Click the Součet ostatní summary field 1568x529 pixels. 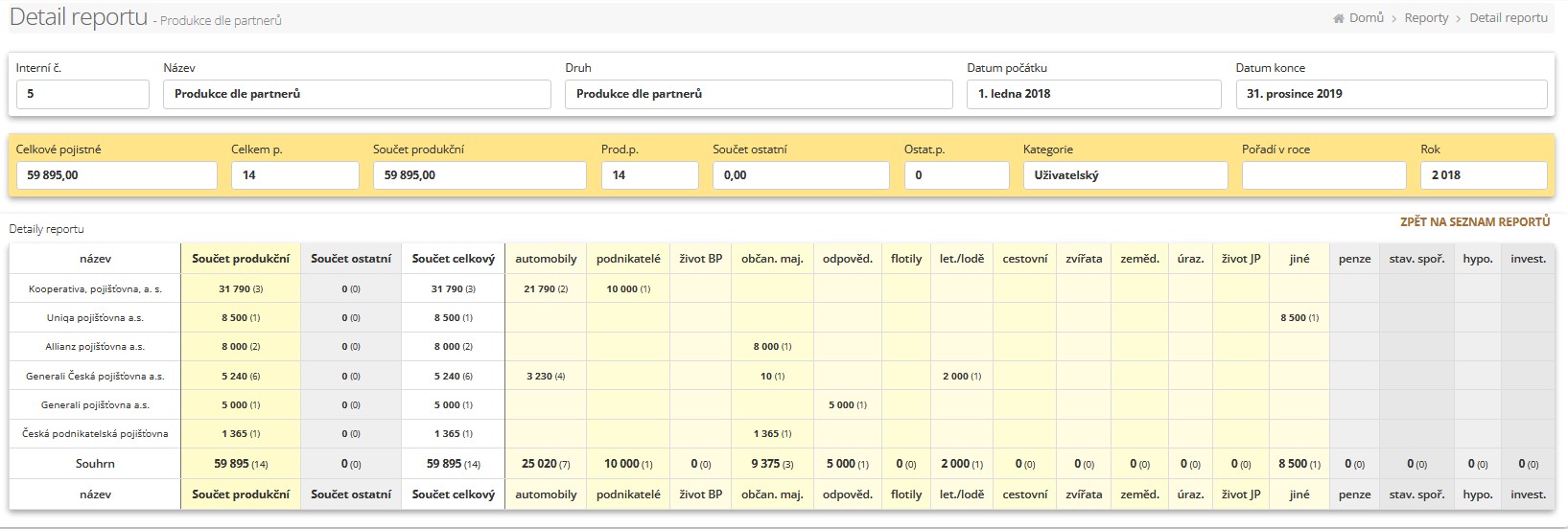click(x=801, y=175)
